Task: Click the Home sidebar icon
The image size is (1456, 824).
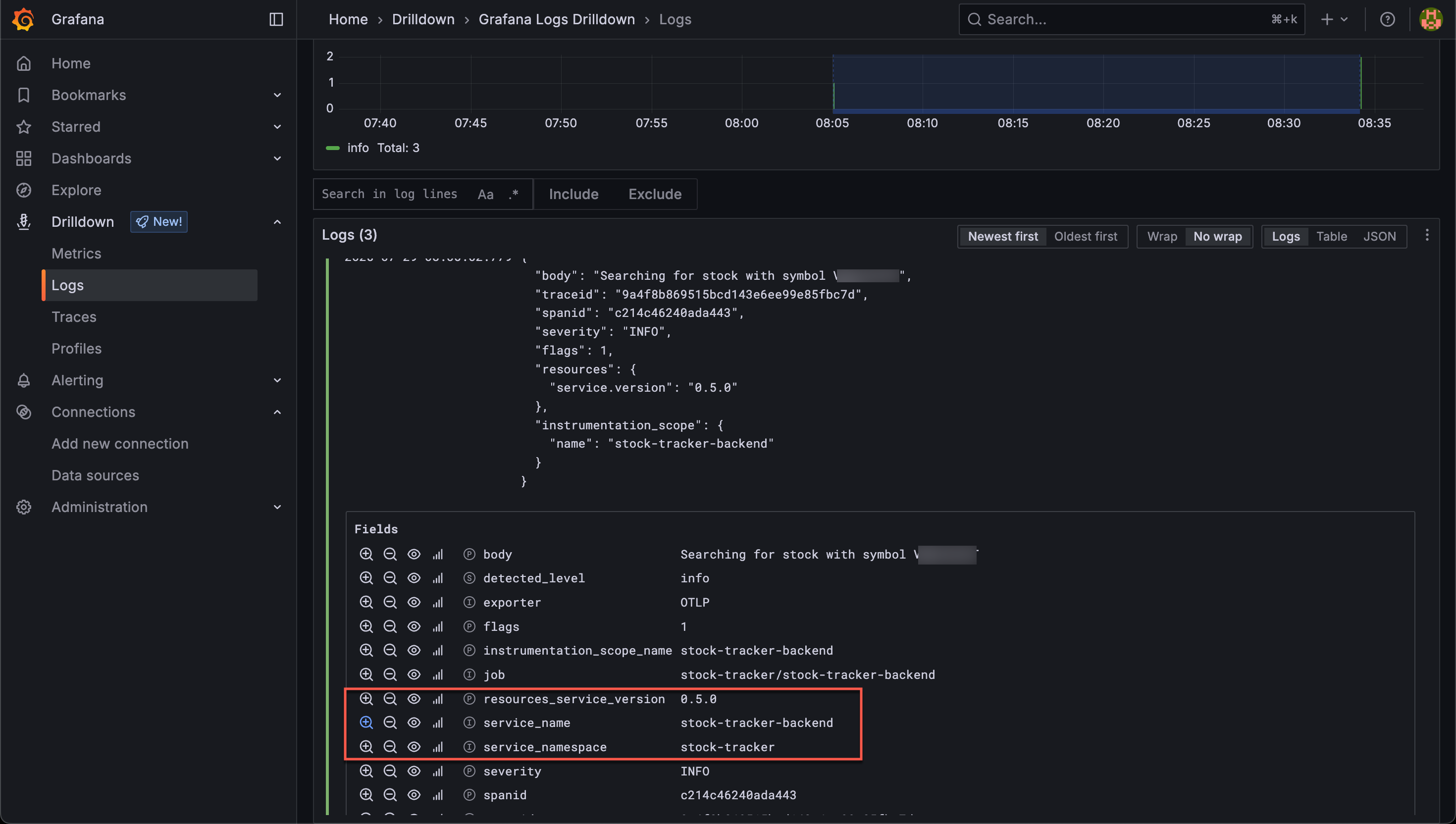Action: pyautogui.click(x=24, y=63)
